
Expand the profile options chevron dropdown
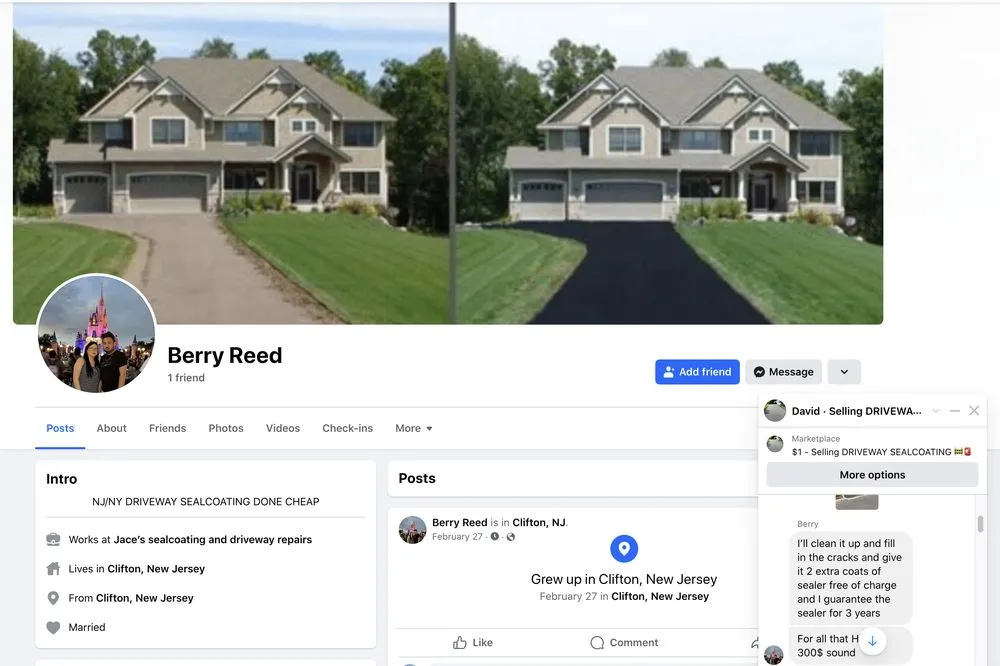tap(844, 372)
